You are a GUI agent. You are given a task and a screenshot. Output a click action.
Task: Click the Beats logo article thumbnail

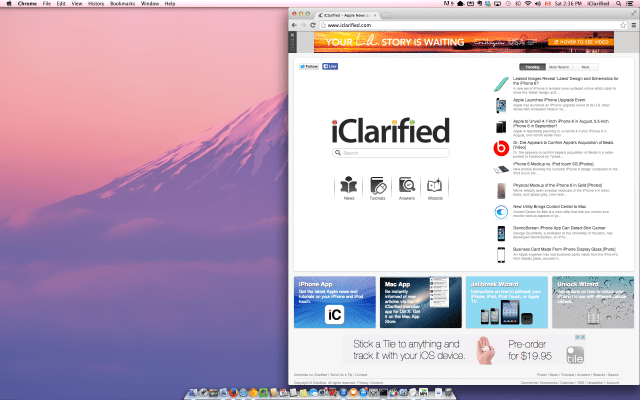pos(501,149)
